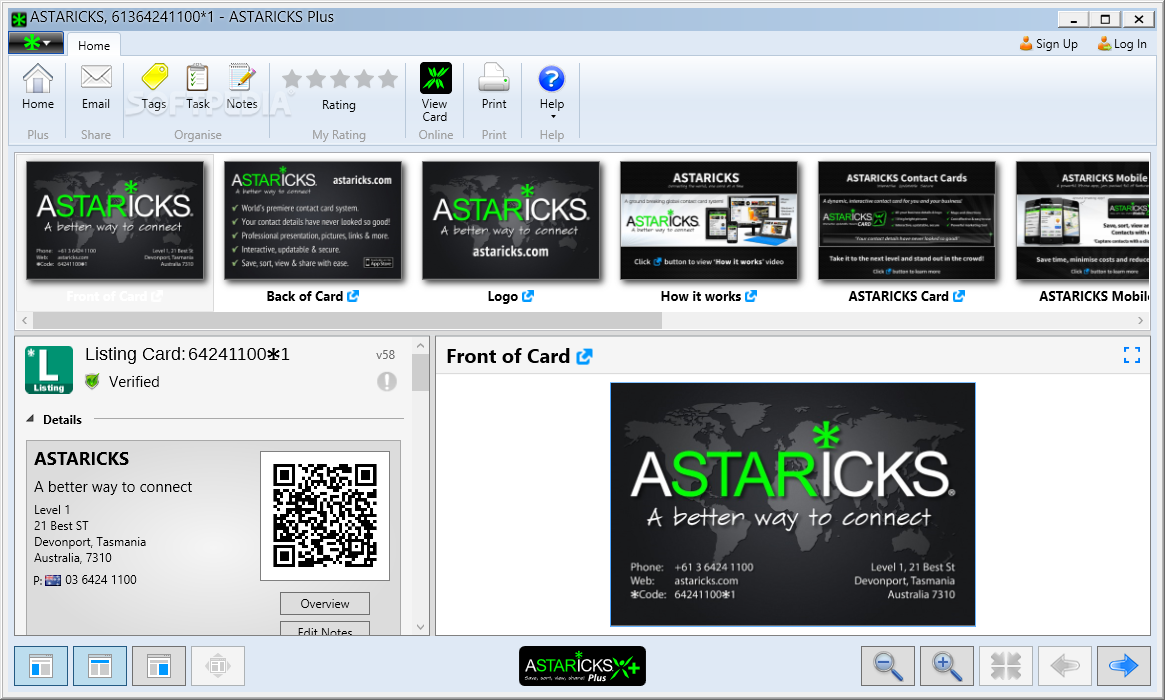This screenshot has width=1165, height=700.
Task: Switch to the Home ribbon tab
Action: click(94, 45)
